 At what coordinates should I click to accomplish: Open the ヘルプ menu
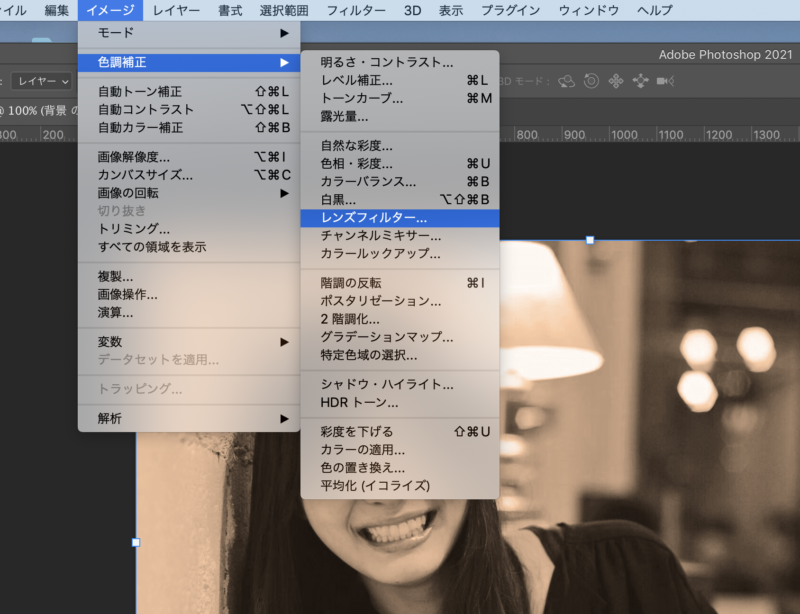pyautogui.click(x=654, y=10)
